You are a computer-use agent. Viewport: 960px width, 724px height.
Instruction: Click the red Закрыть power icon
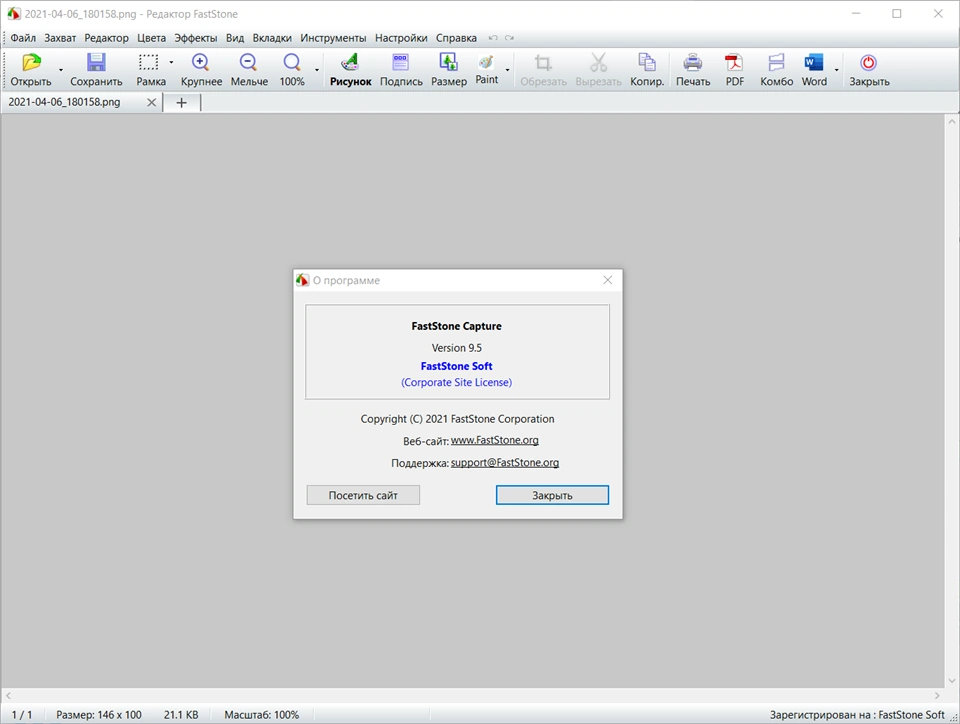tap(868, 62)
